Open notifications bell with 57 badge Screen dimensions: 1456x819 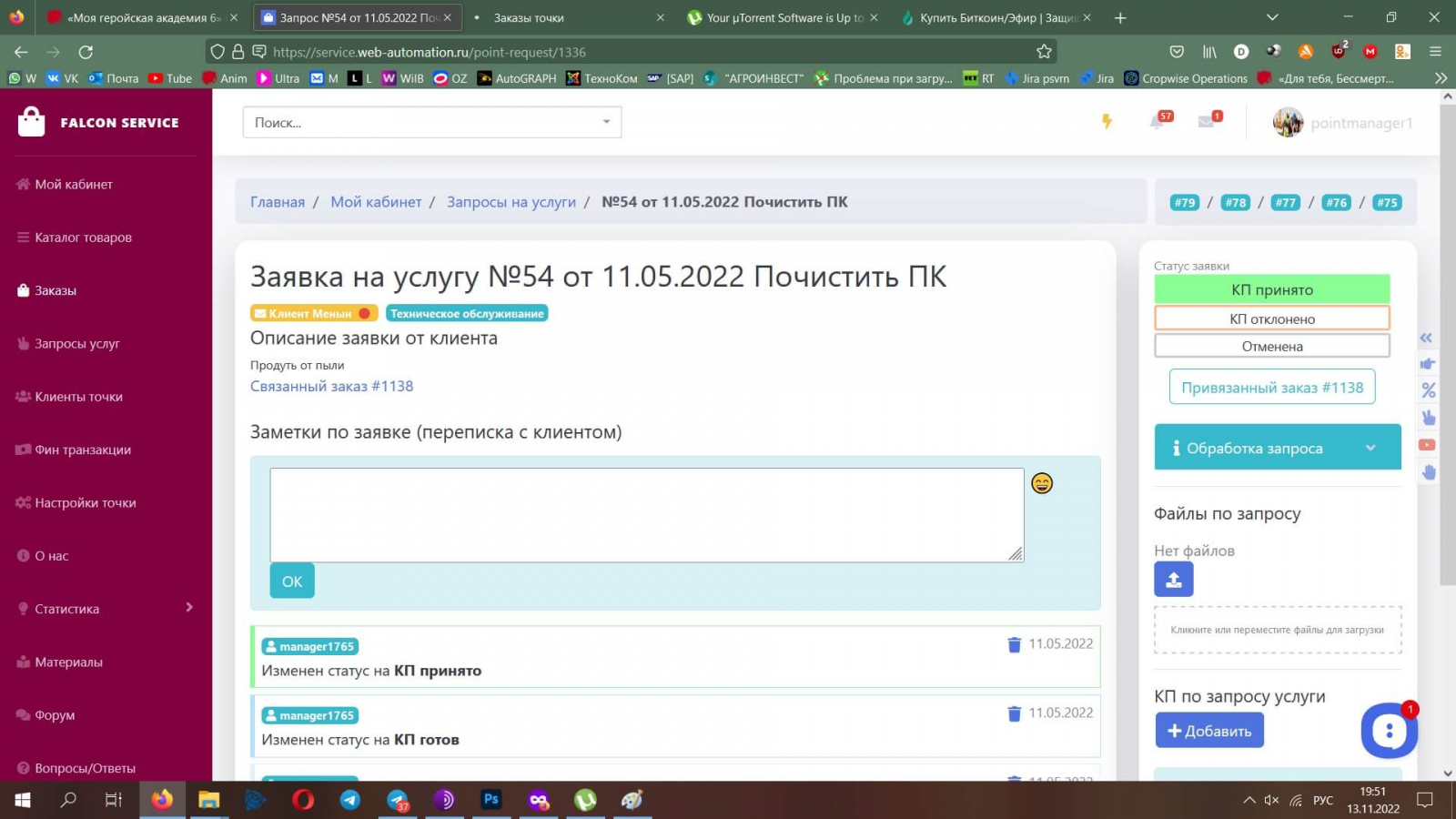(1159, 120)
